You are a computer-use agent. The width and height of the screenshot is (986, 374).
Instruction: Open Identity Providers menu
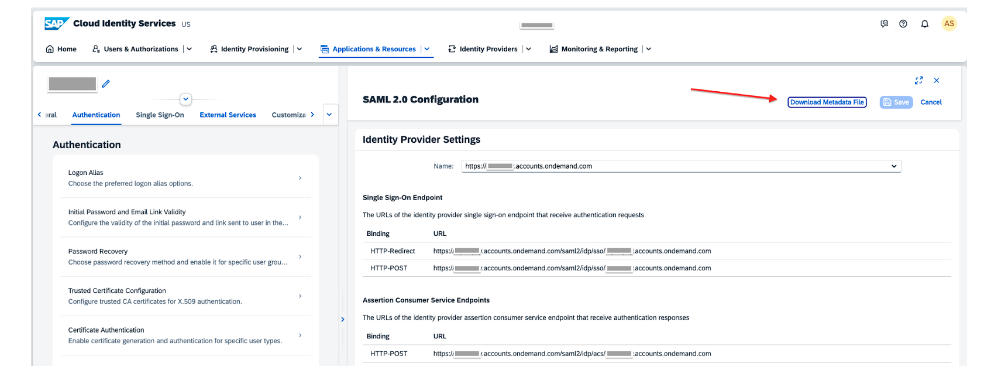point(483,49)
